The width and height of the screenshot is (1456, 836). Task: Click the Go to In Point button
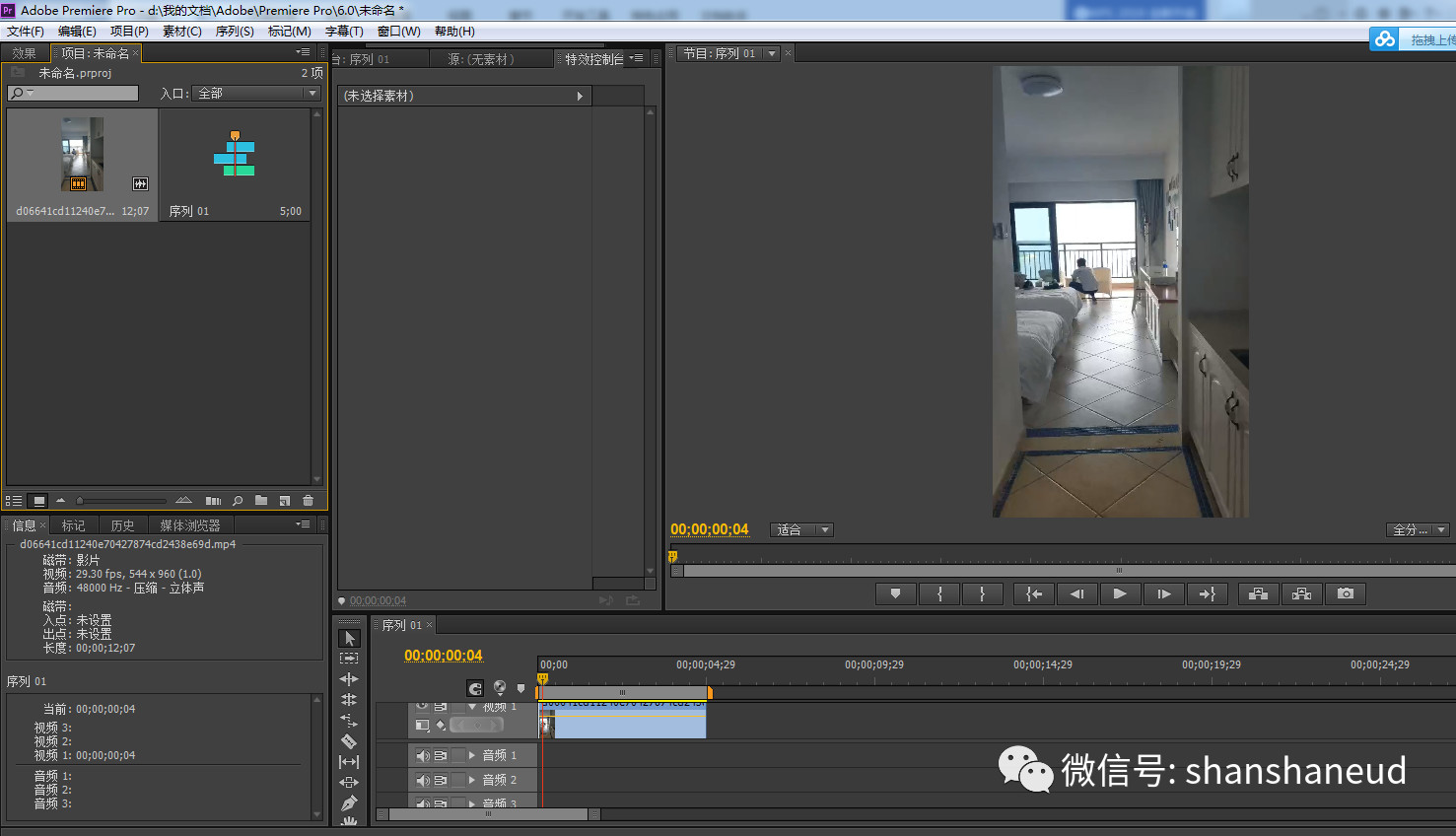click(x=1036, y=593)
